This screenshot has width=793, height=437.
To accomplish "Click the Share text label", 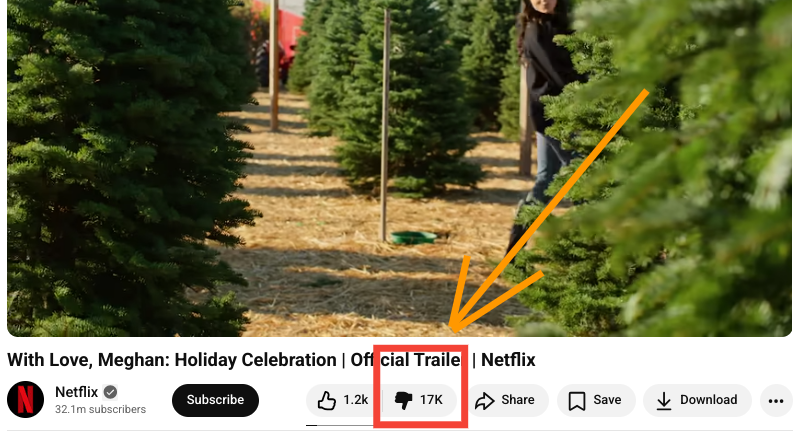I will click(x=518, y=400).
